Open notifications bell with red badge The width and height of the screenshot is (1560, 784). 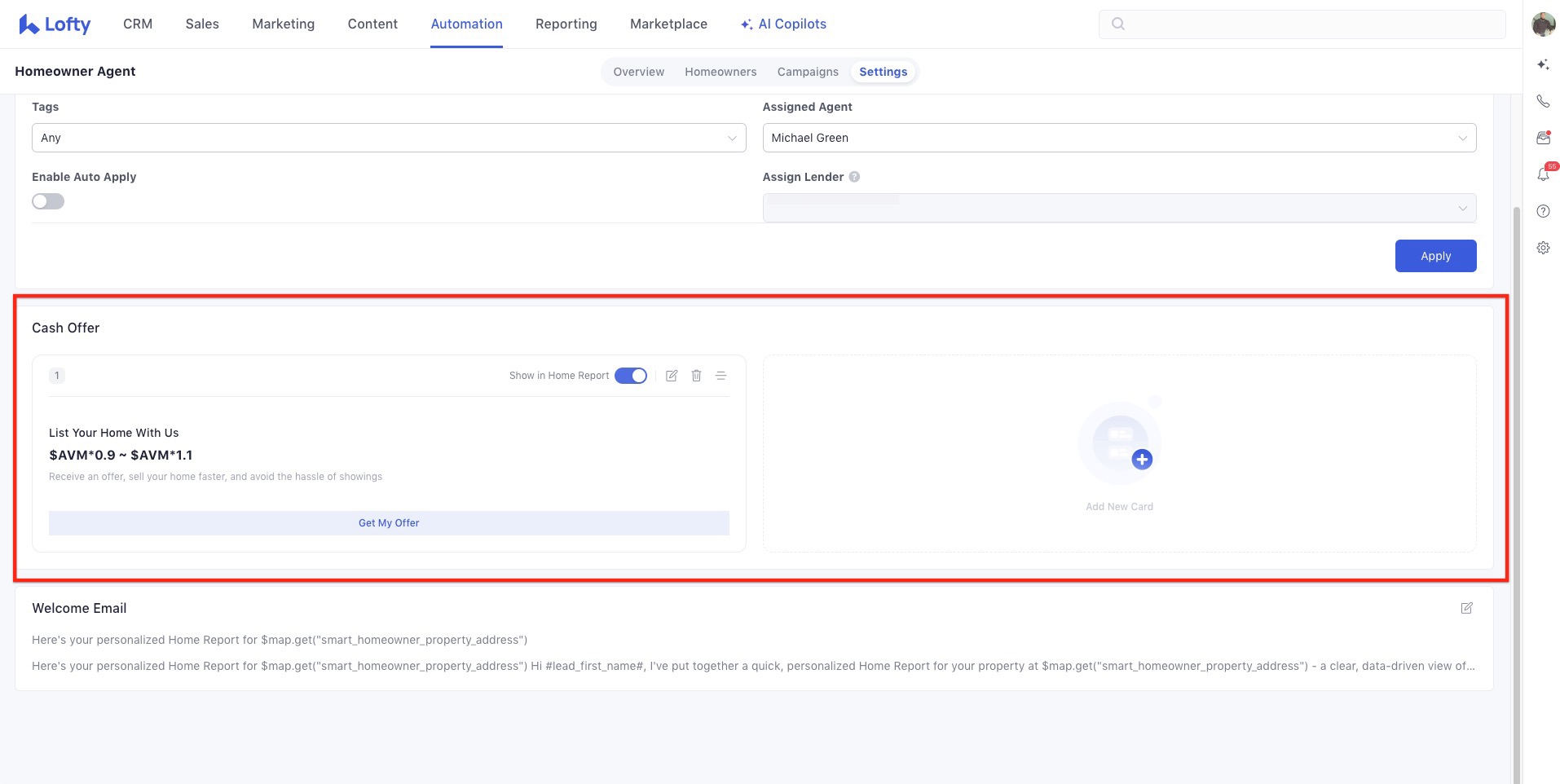(x=1543, y=174)
